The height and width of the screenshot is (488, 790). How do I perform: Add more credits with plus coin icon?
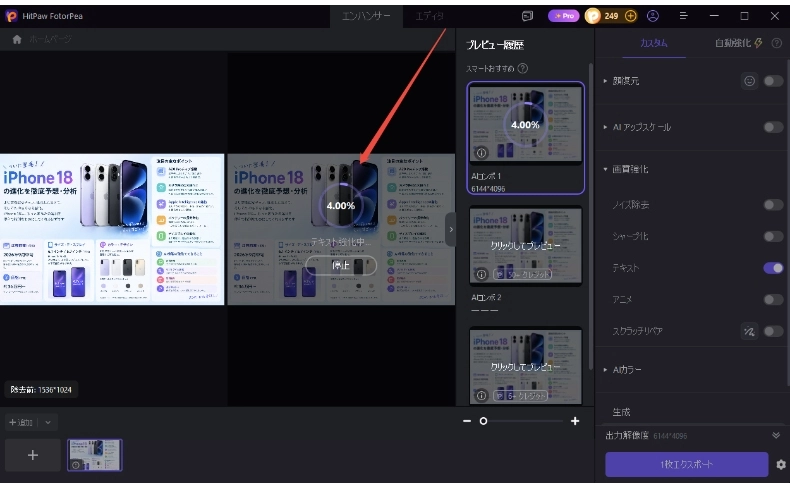pos(630,16)
